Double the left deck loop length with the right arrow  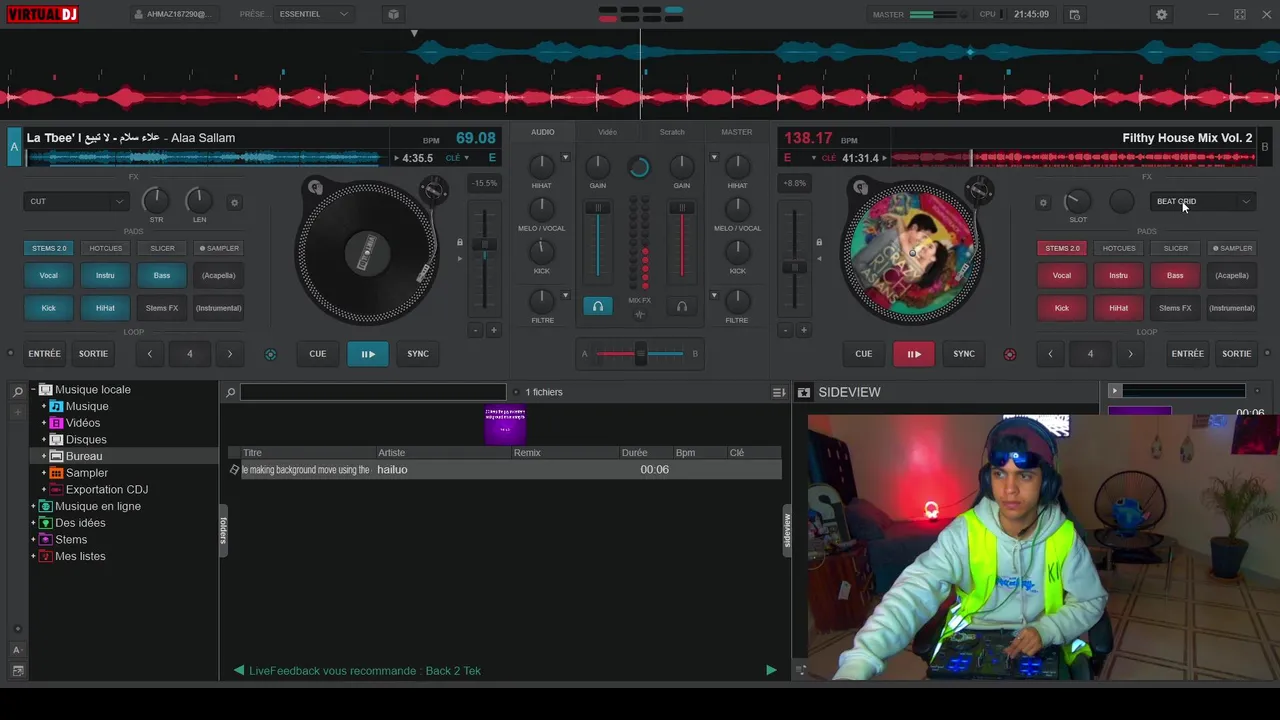230,353
